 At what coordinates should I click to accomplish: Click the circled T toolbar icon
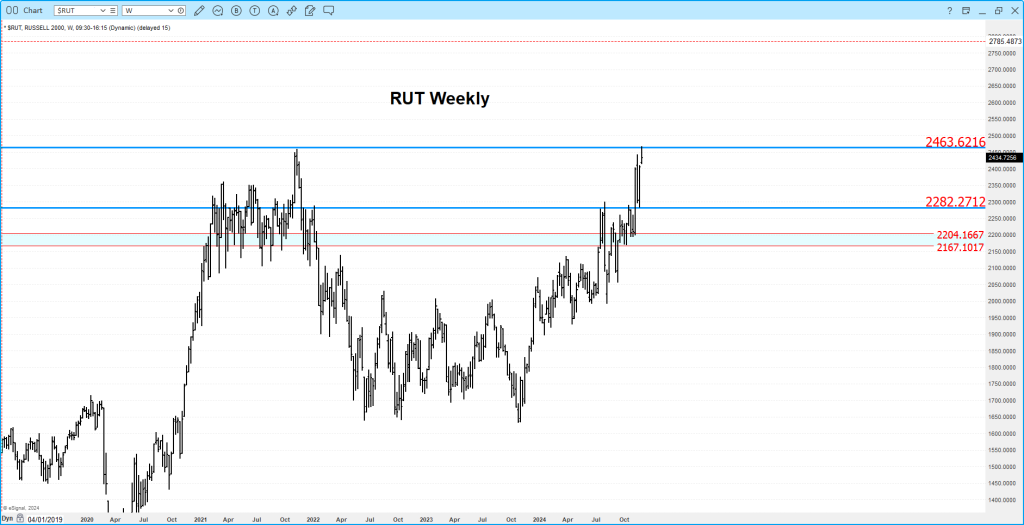tap(255, 10)
